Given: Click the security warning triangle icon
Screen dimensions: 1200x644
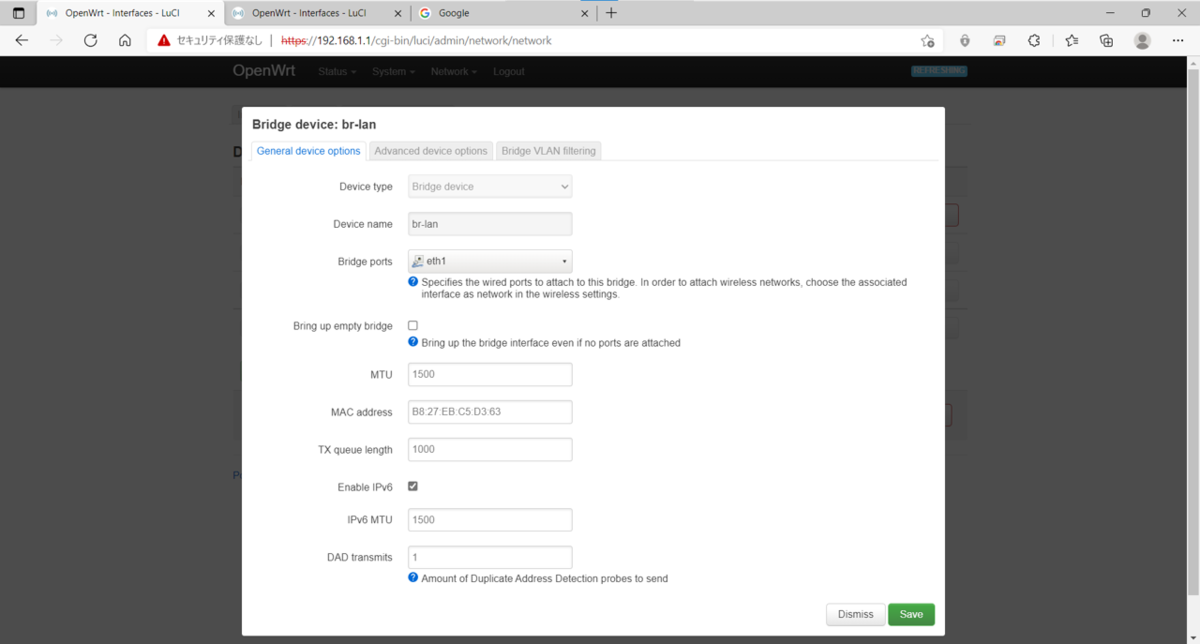Looking at the screenshot, I should tap(164, 41).
